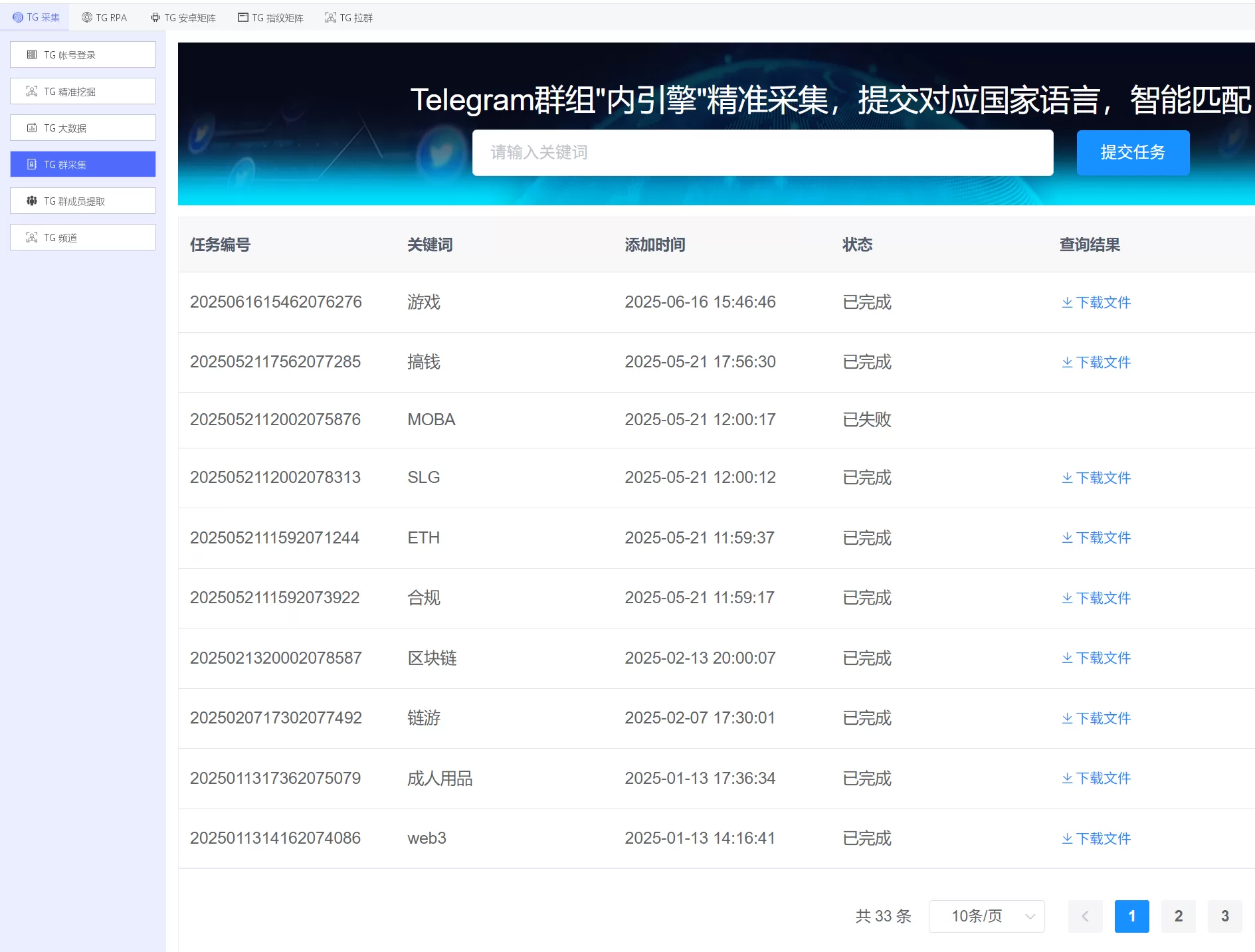The width and height of the screenshot is (1255, 952).
Task: Click the 添加时间 column header
Action: tap(655, 244)
